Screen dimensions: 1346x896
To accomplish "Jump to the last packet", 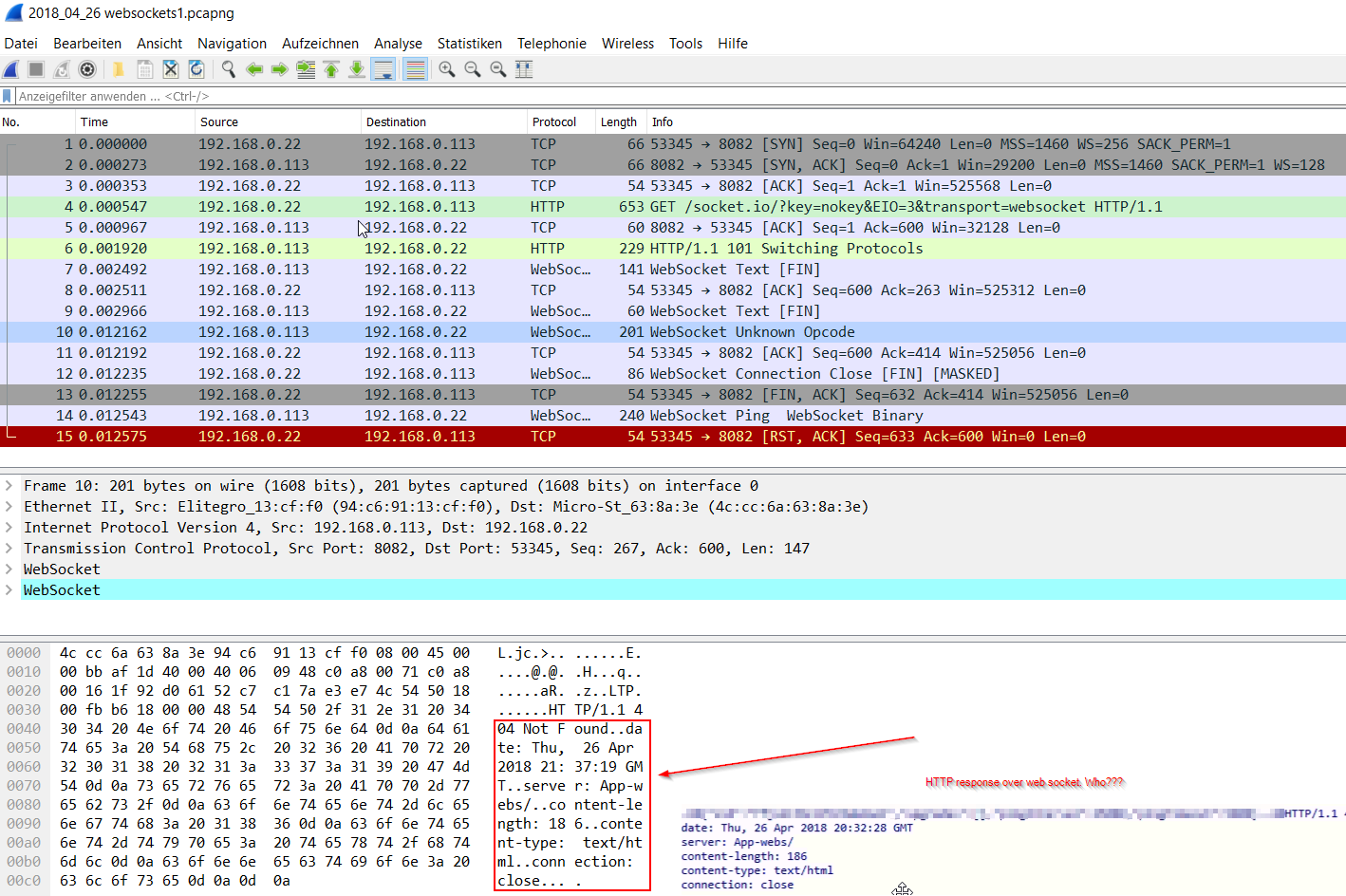I will [357, 69].
